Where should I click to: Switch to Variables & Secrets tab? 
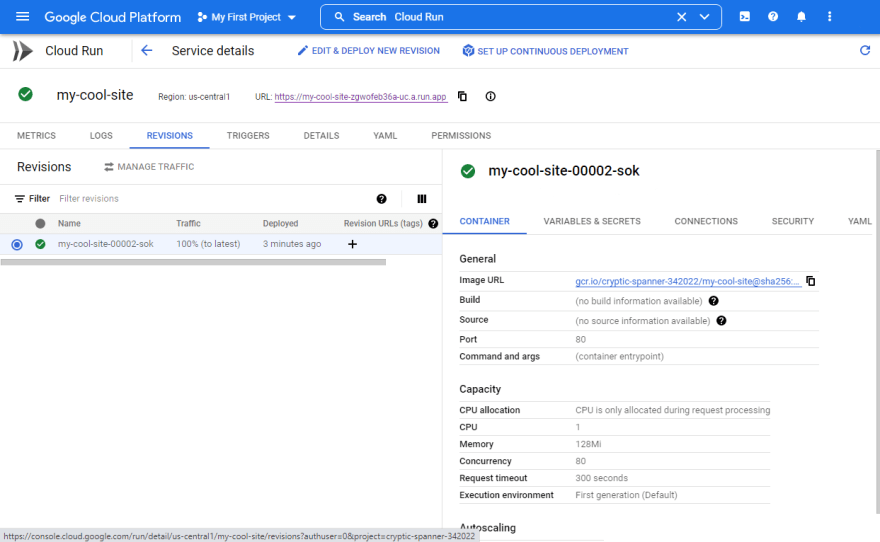pos(592,221)
